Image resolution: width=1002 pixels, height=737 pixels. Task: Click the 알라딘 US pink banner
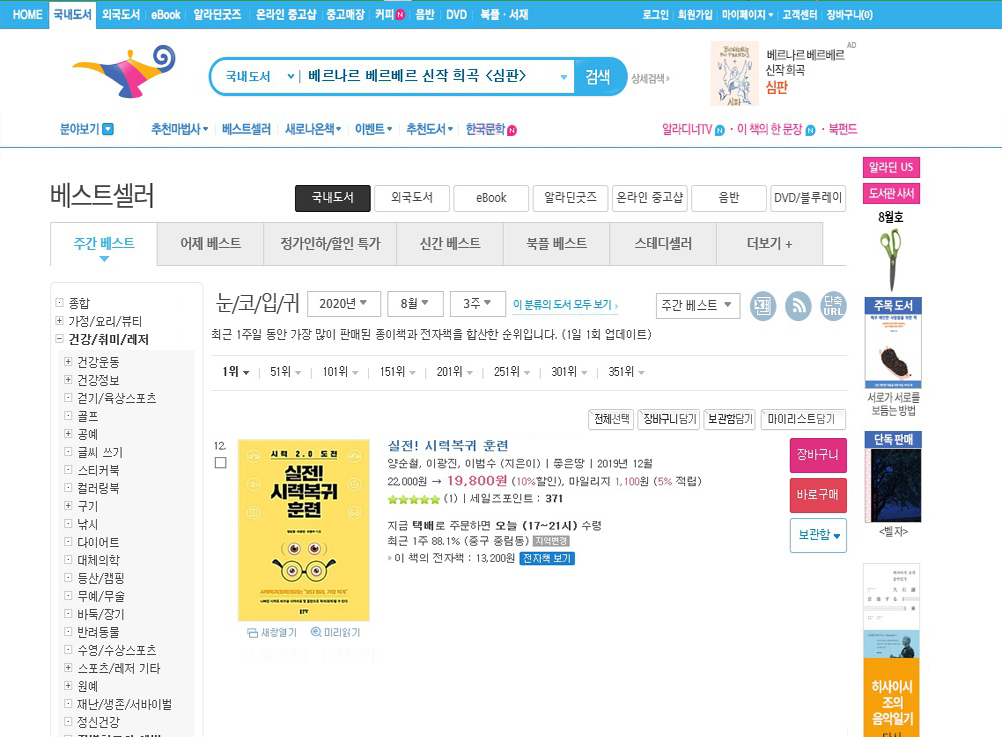[891, 167]
